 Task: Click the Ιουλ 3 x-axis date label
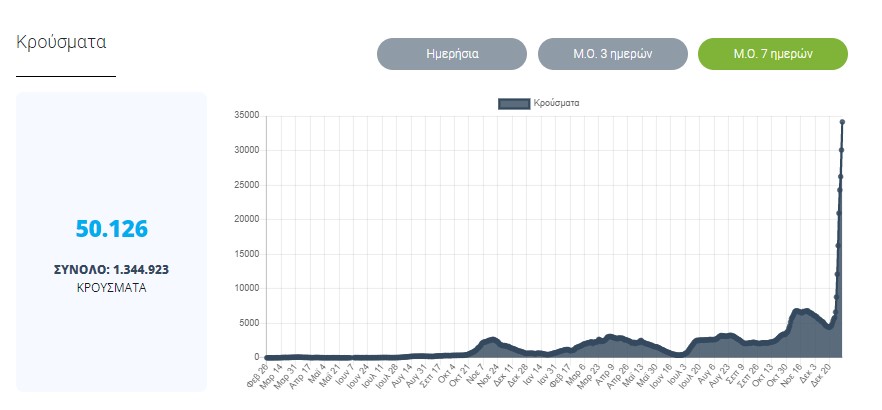(x=679, y=374)
